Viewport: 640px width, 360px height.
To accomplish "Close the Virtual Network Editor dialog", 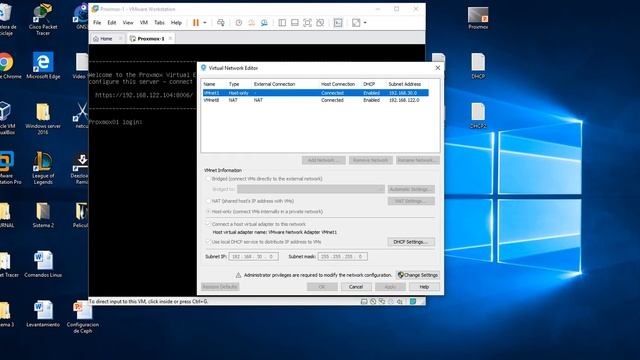I will coord(438,68).
